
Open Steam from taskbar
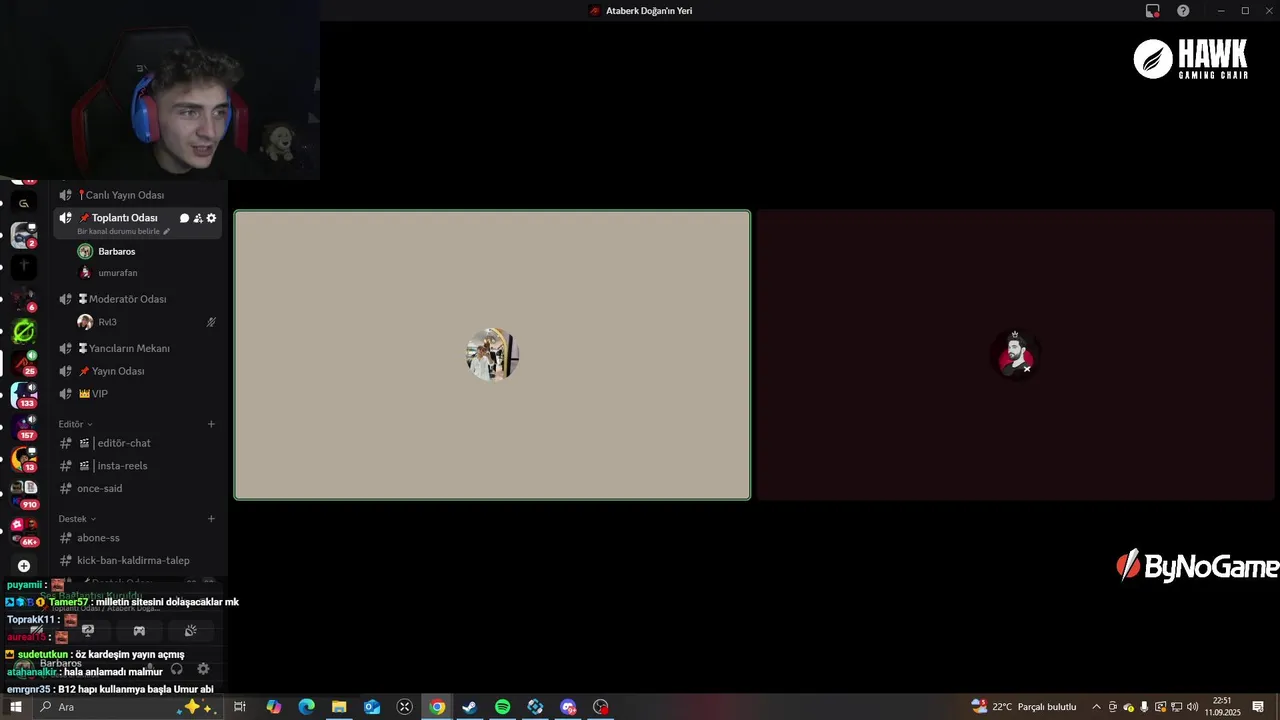point(470,707)
